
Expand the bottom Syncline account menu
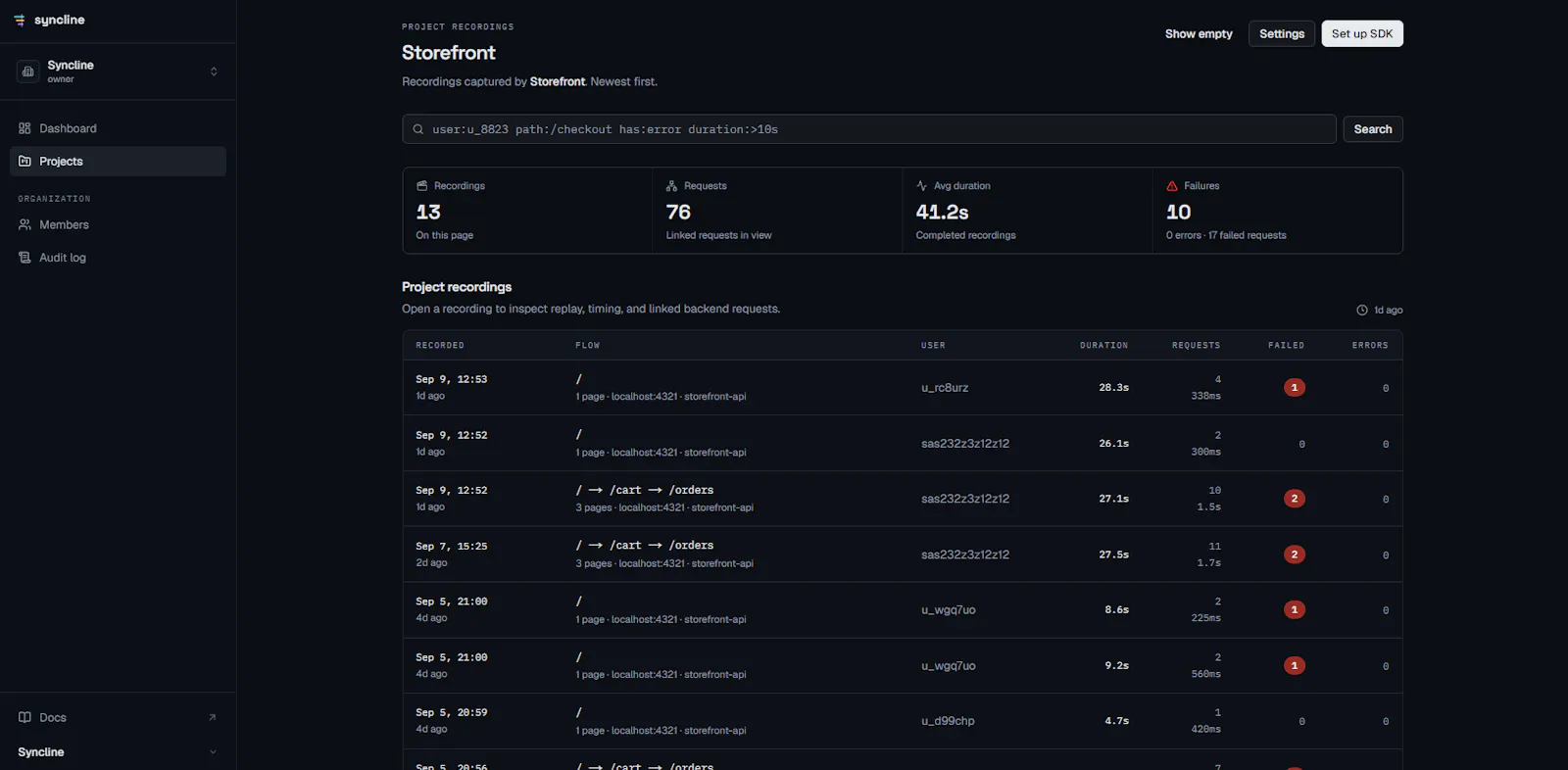118,752
